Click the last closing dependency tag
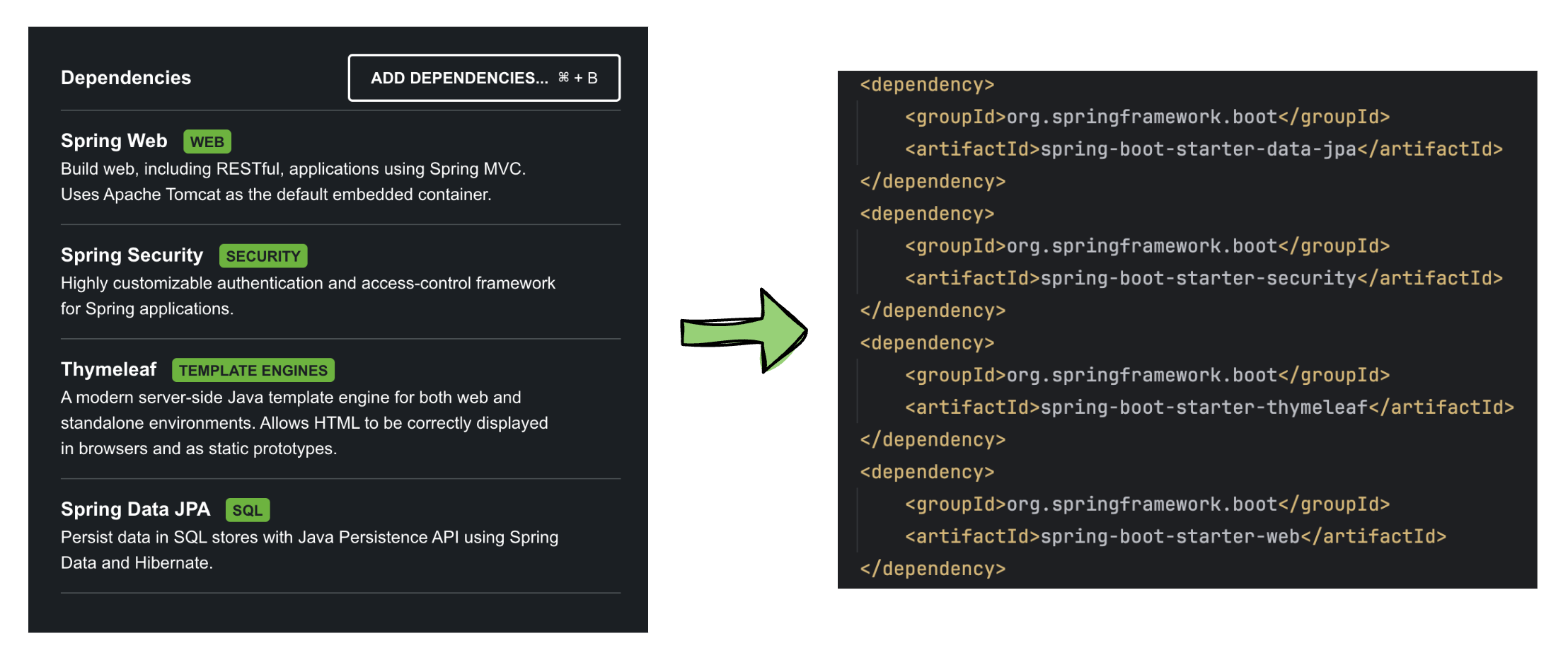The image size is (1568, 665). coord(933,569)
